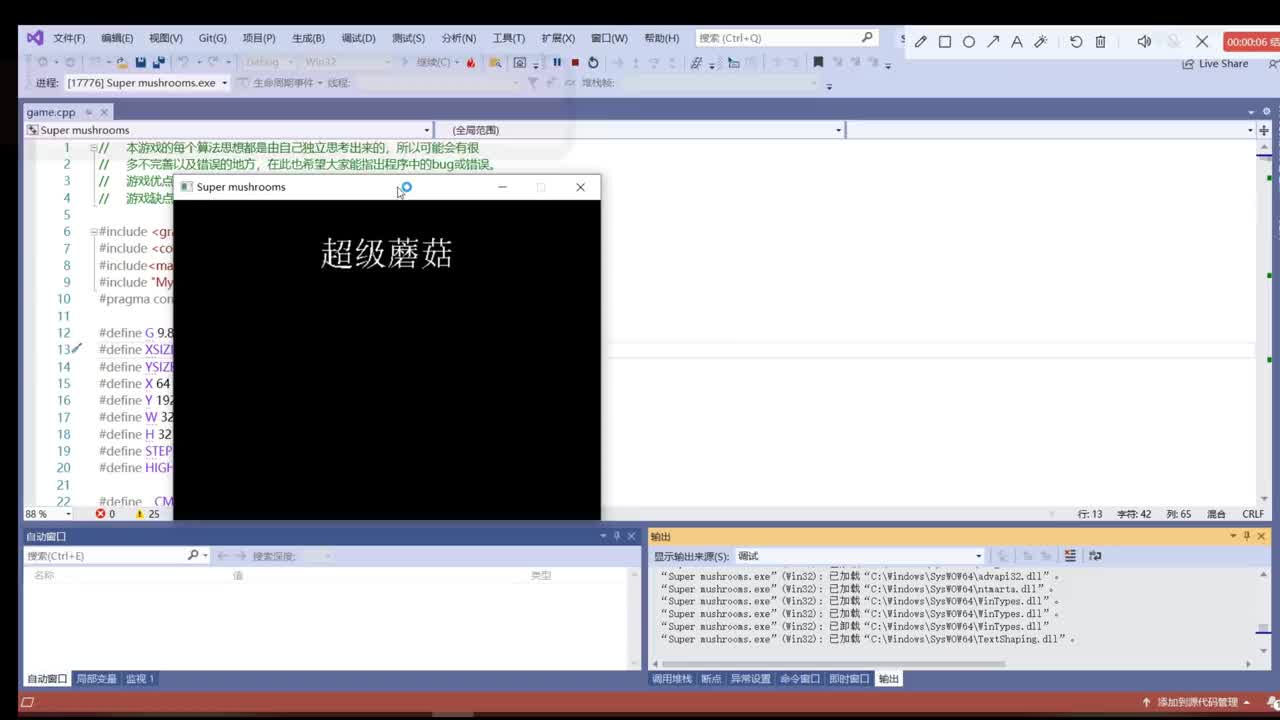Switch to the 命令窗口 tab
1280x720 pixels.
tap(800, 679)
